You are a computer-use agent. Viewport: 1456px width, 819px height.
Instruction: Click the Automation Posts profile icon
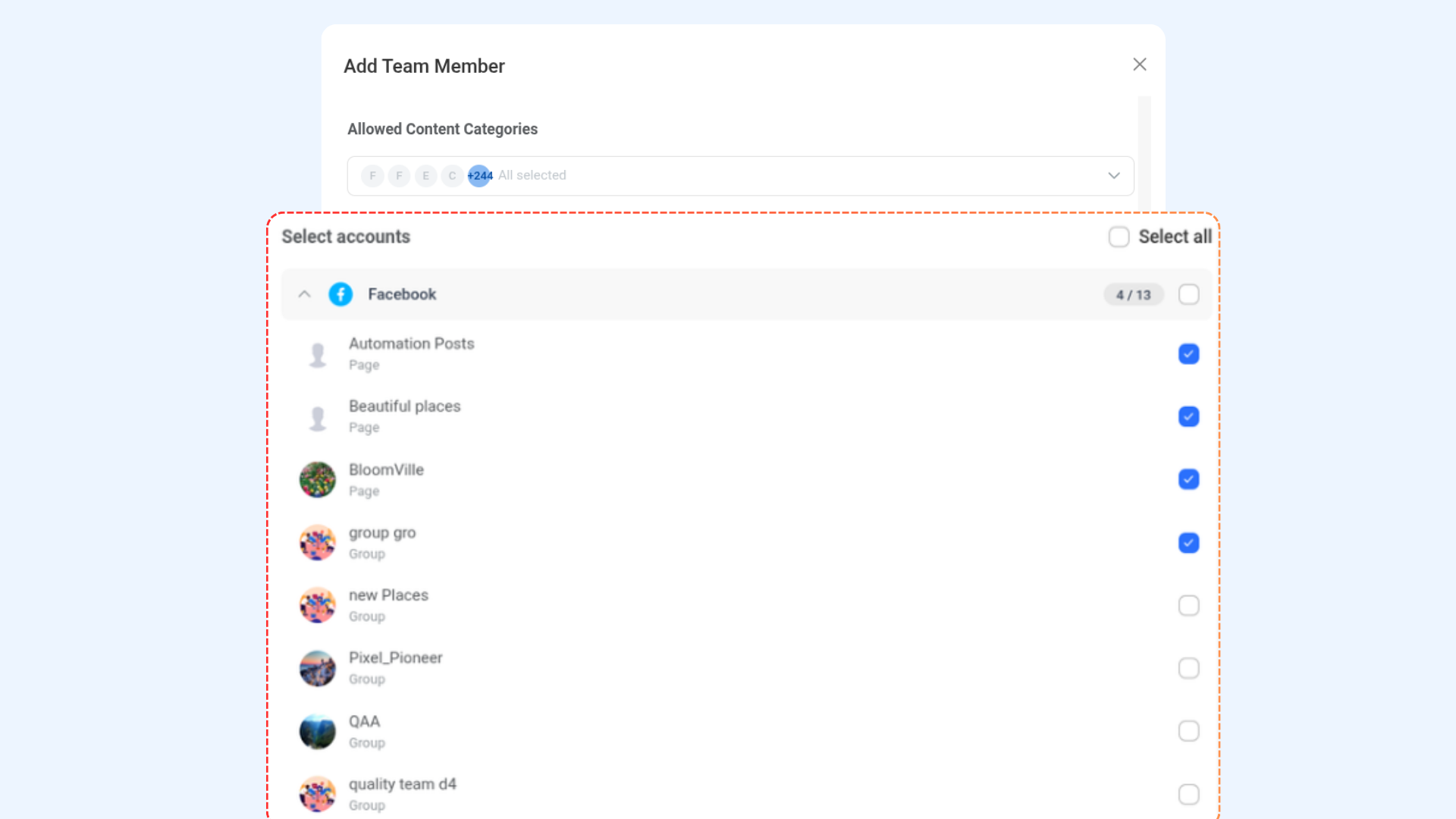318,353
